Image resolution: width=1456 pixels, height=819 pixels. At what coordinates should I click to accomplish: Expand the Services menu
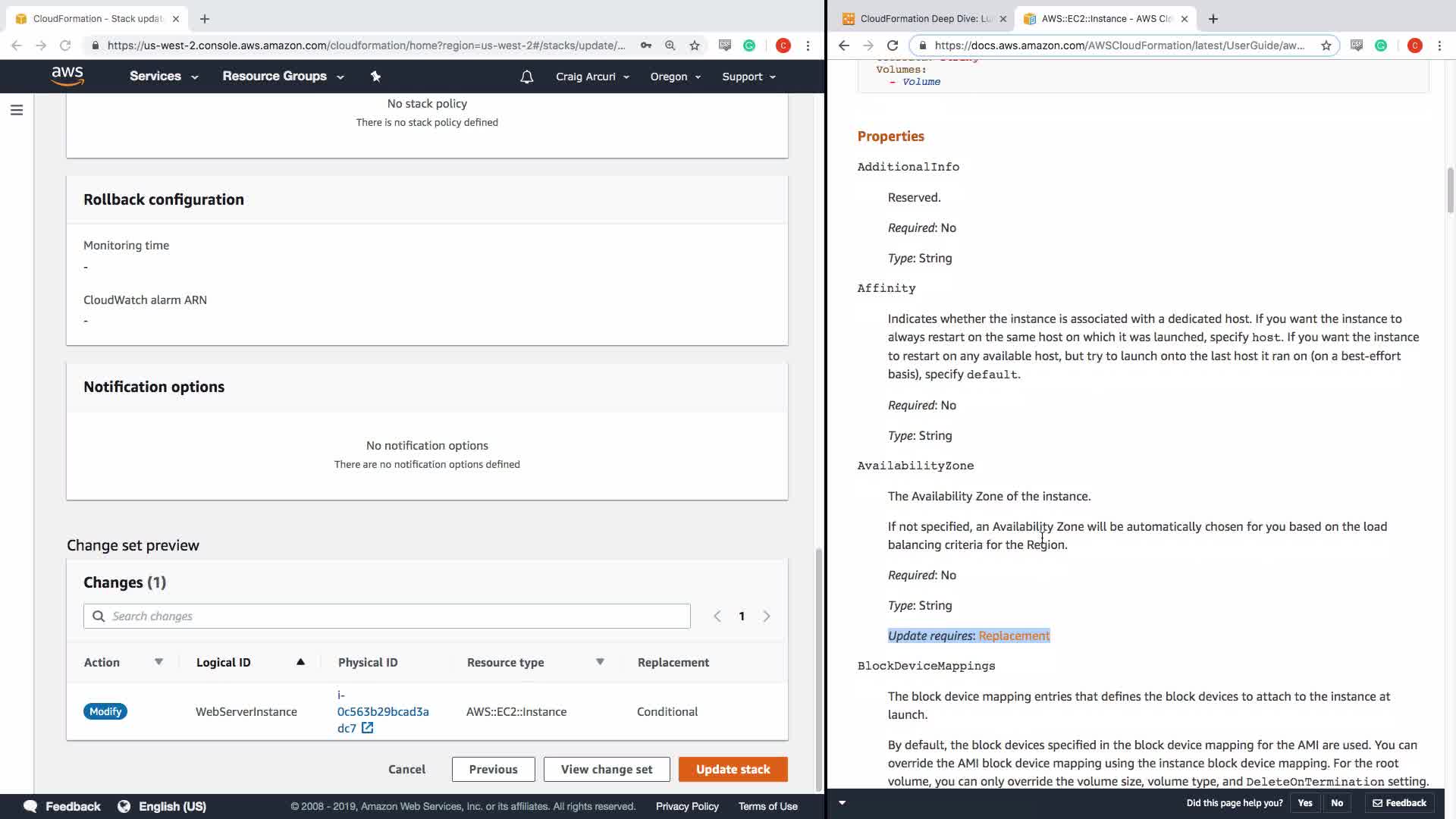[x=163, y=77]
